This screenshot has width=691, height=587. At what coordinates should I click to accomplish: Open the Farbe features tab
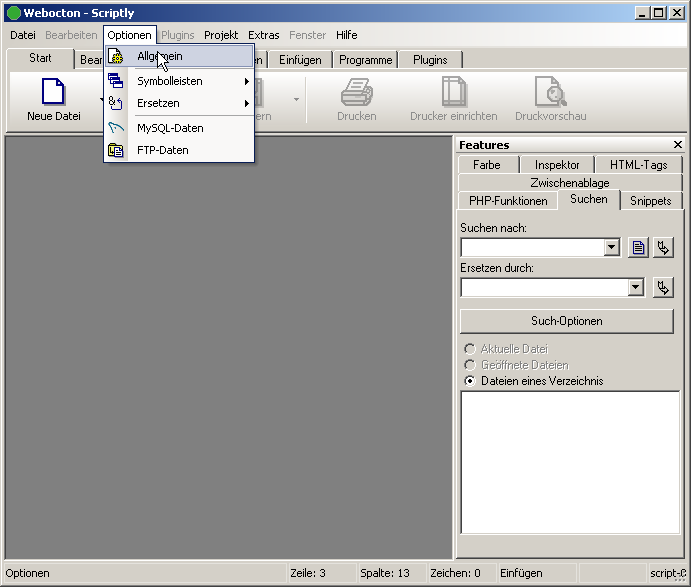(x=487, y=165)
